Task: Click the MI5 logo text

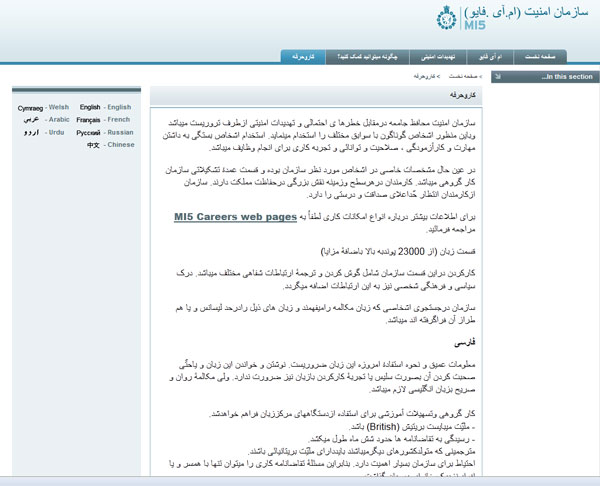Action: tap(475, 25)
